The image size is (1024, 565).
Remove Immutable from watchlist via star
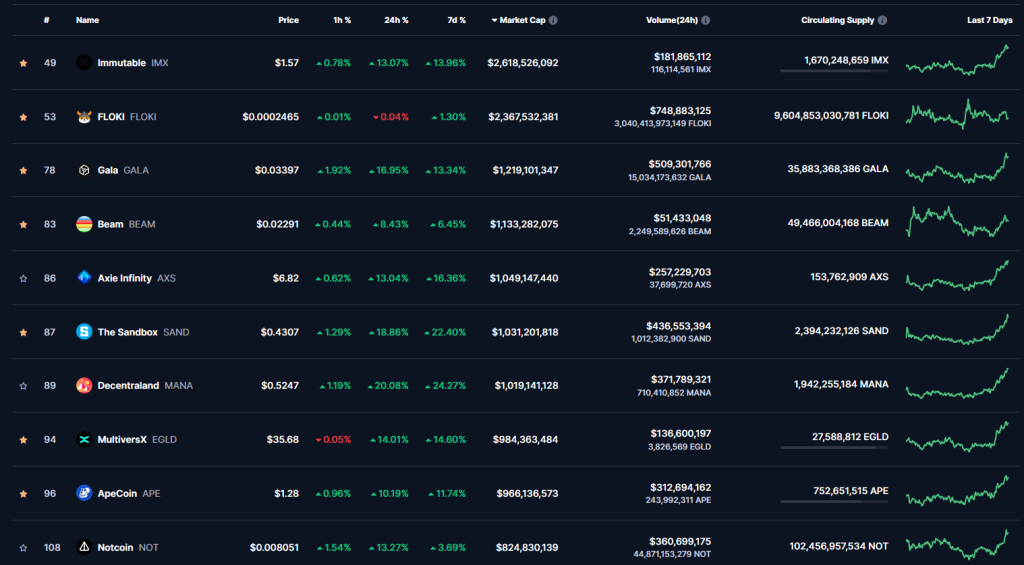point(24,63)
